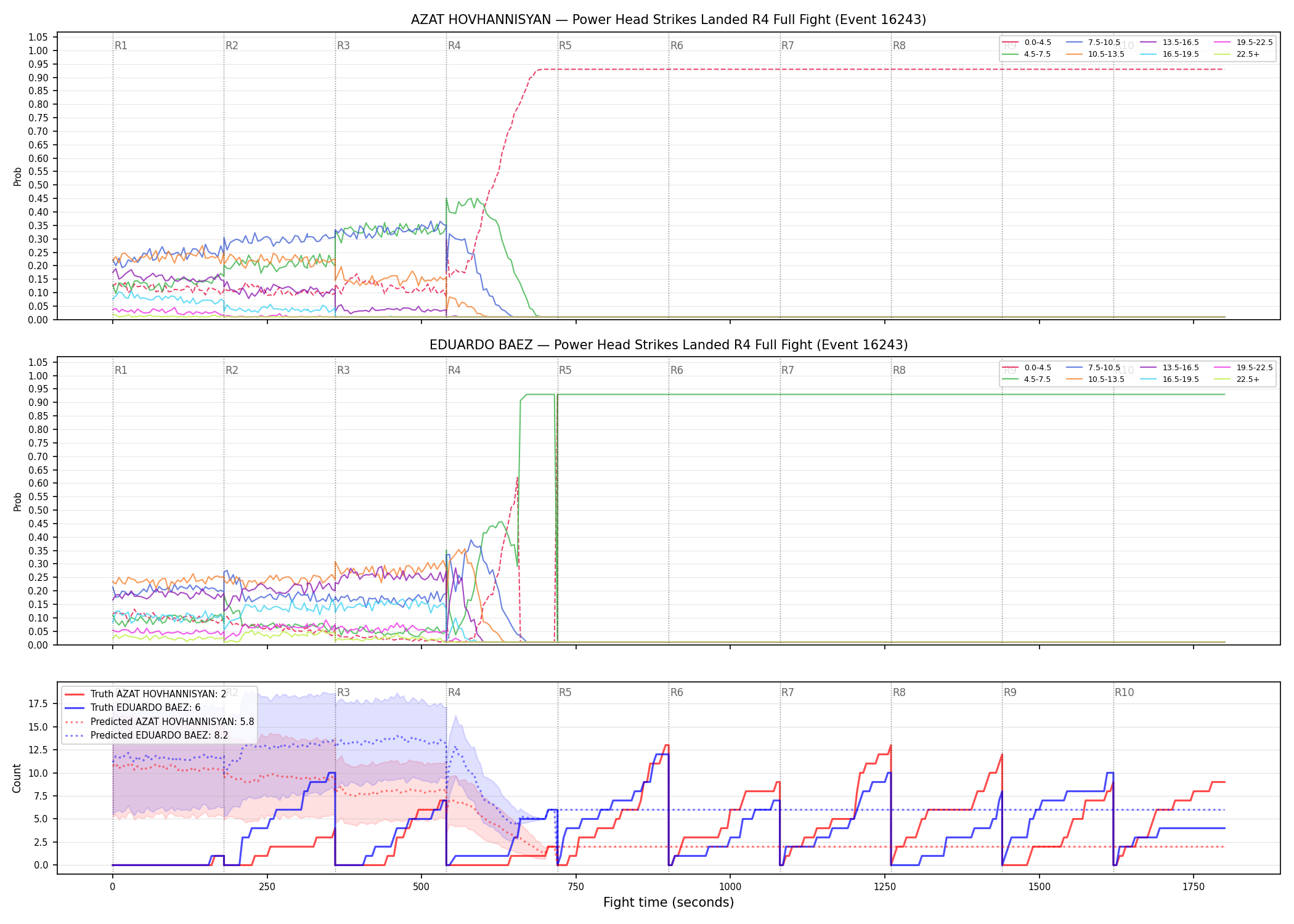
Task: Click the AZAT HOVHANNISYAN chart title
Action: point(669,20)
